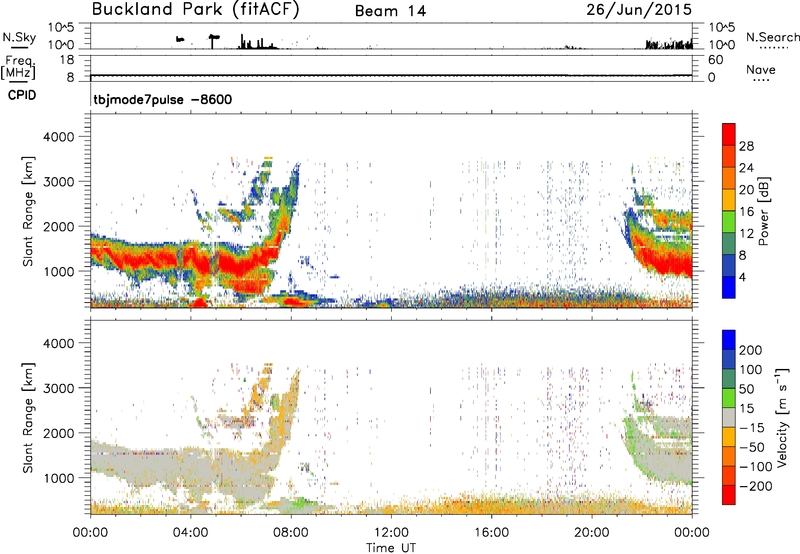
Task: Click the '4000' tick of the power panel
Action: tap(59, 137)
